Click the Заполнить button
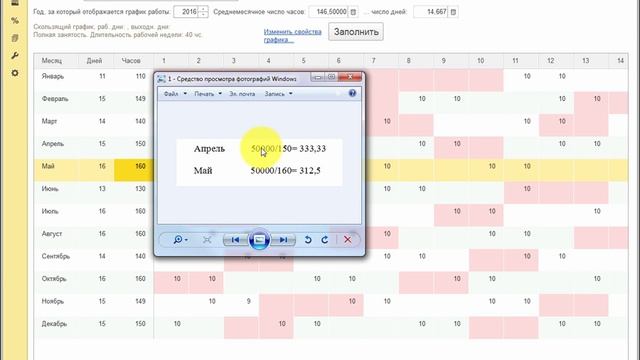Screen dimensions: 640x360 [x=356, y=32]
